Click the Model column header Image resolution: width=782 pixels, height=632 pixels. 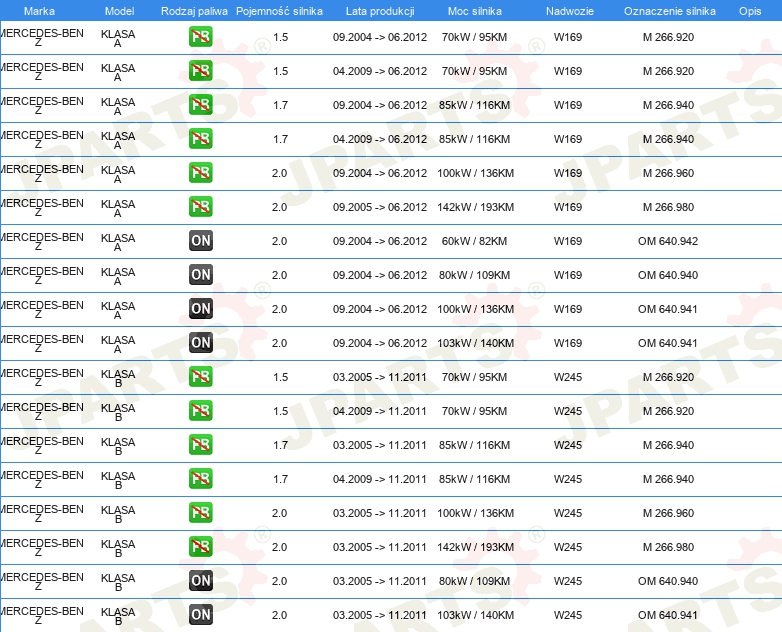pos(120,11)
